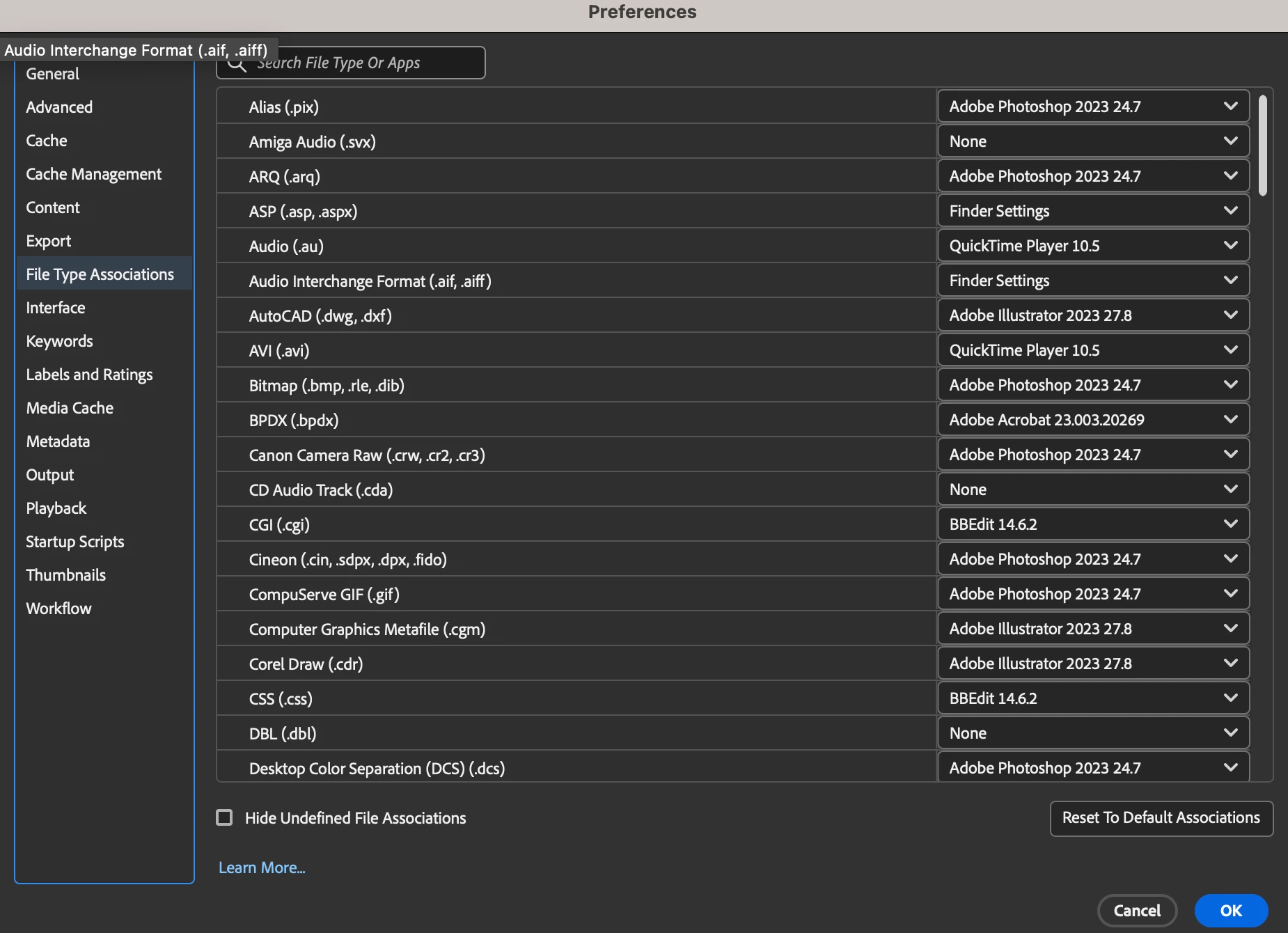Open the Canon Camera Raw application dropdown
This screenshot has height=933, width=1288.
click(x=1093, y=455)
